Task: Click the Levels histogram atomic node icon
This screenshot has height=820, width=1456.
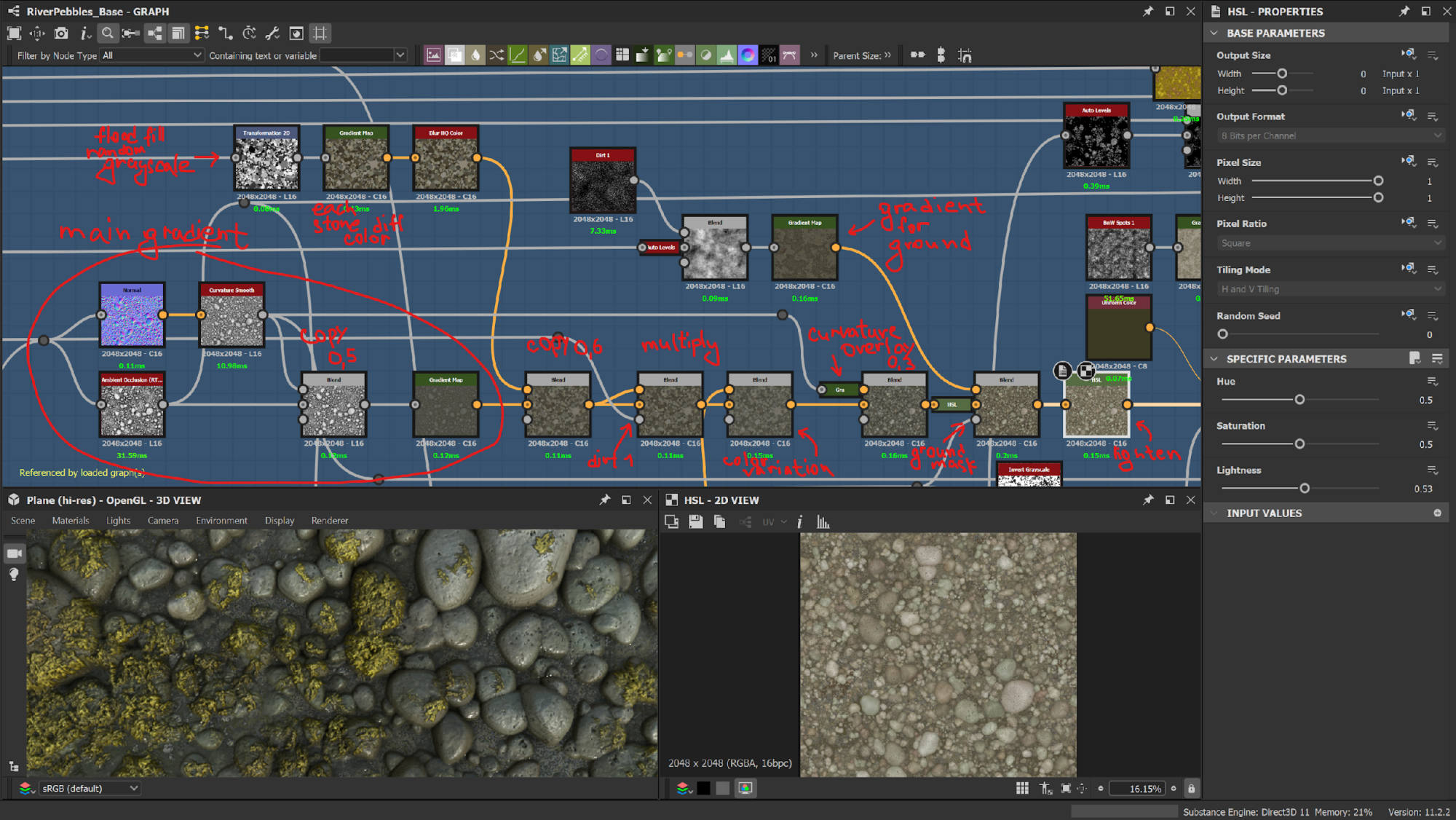Action: coord(727,55)
